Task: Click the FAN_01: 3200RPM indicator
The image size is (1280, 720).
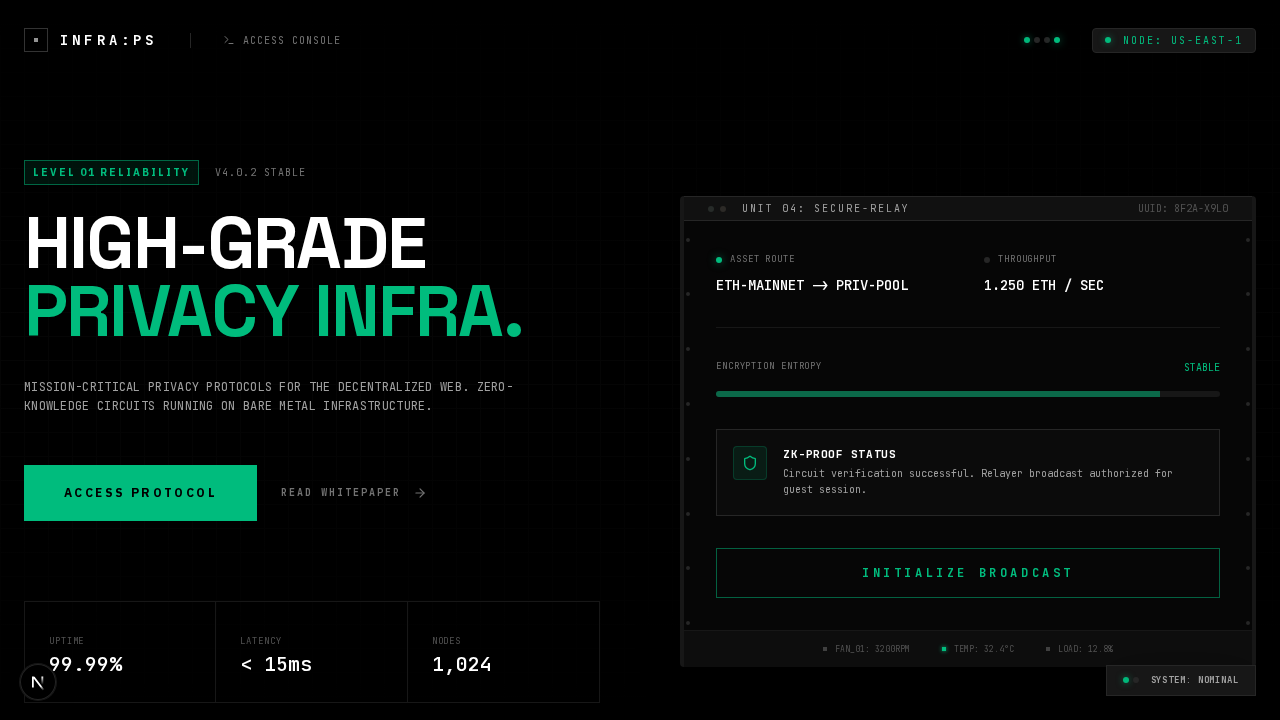Action: 866,649
